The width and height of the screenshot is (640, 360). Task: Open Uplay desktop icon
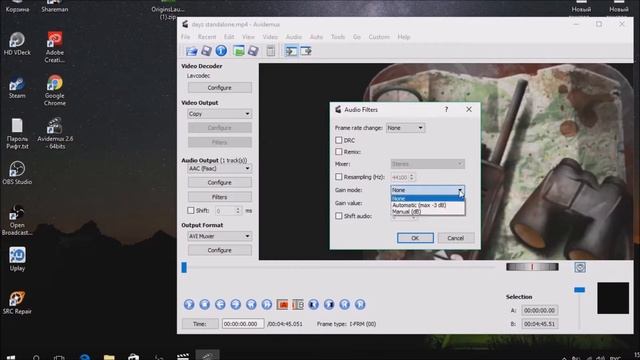click(17, 259)
